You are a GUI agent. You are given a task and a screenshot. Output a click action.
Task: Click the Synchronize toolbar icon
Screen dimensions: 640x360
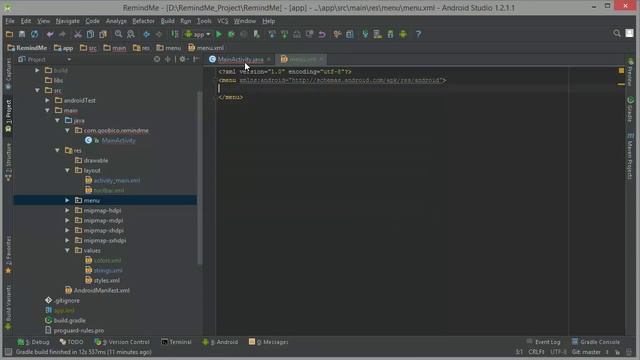(x=35, y=34)
